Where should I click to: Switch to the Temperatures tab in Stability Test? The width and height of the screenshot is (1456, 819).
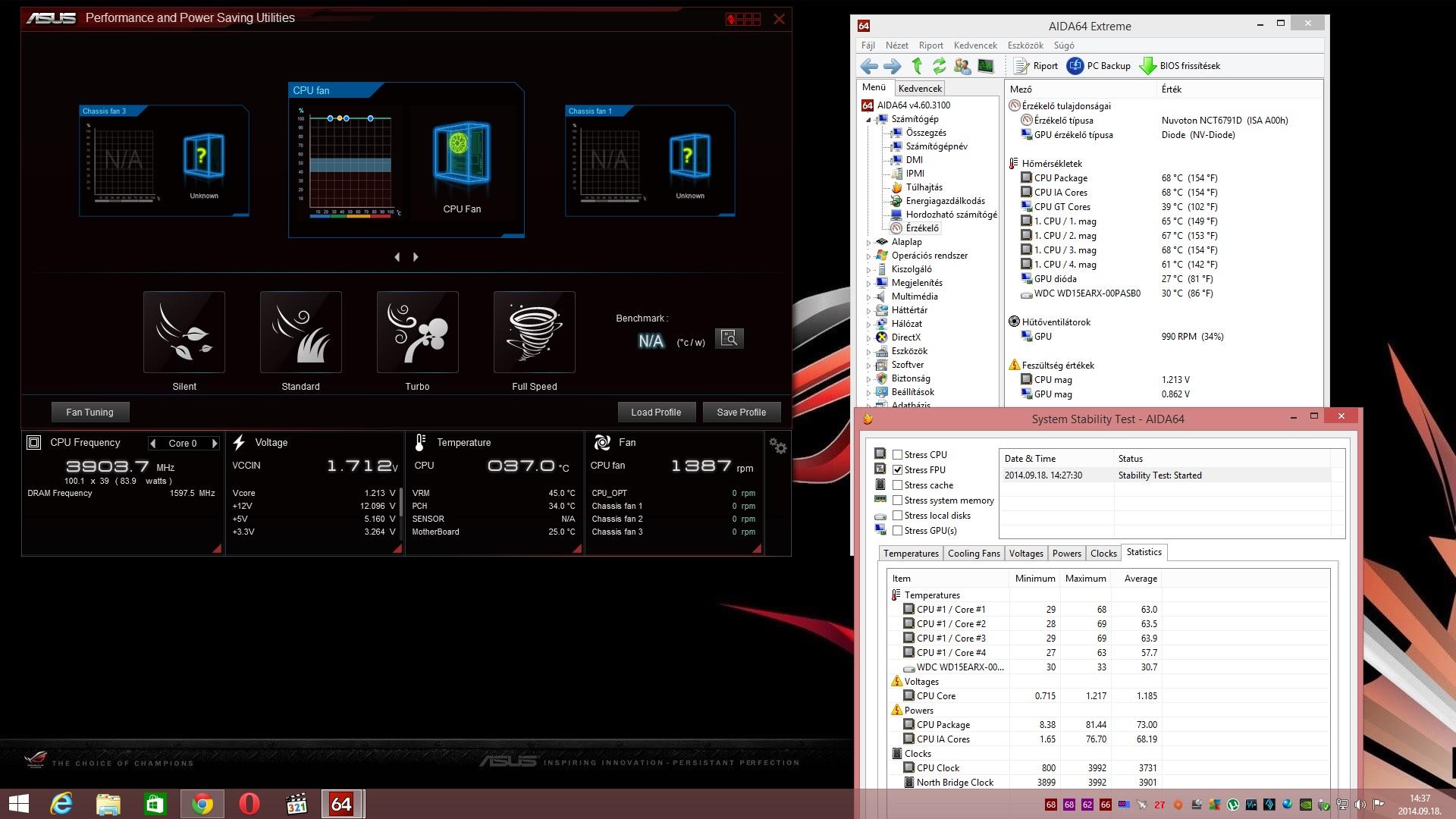(911, 554)
